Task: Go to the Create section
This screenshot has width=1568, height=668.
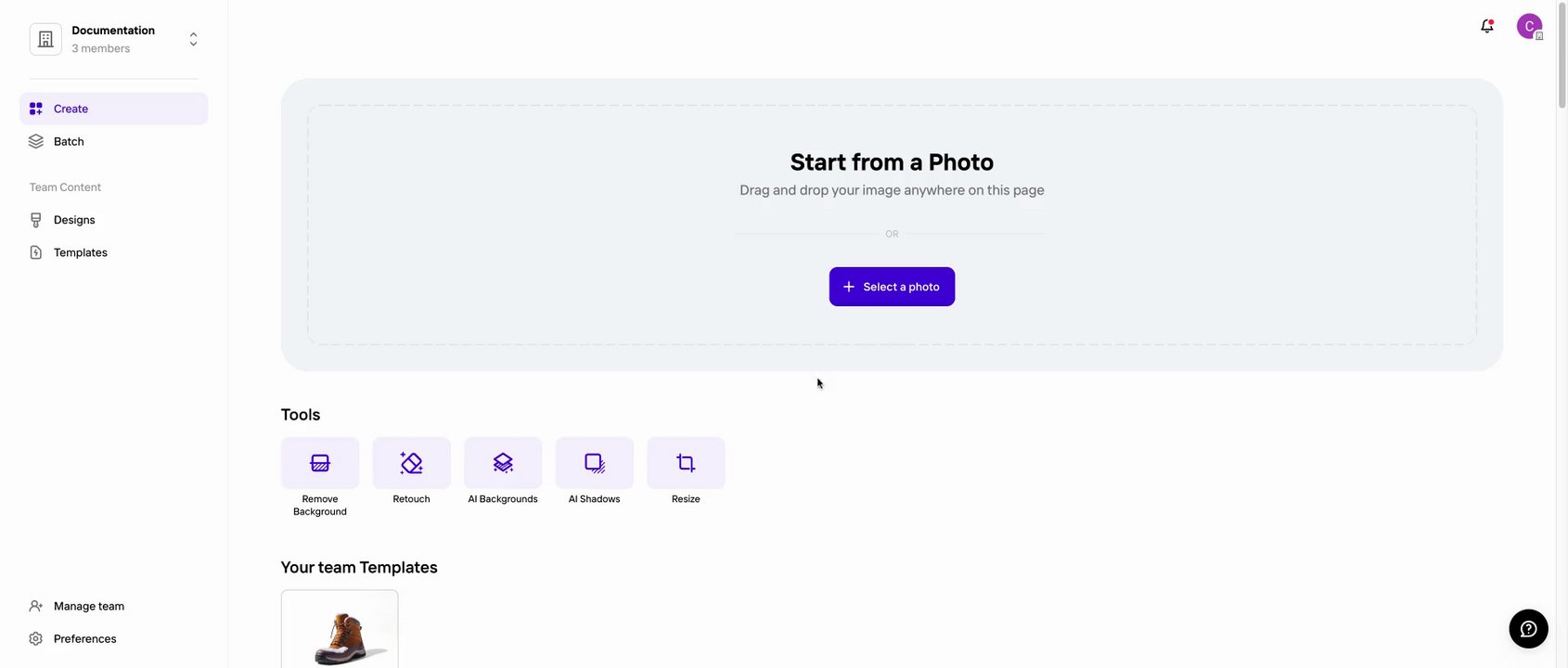Action: pos(71,109)
